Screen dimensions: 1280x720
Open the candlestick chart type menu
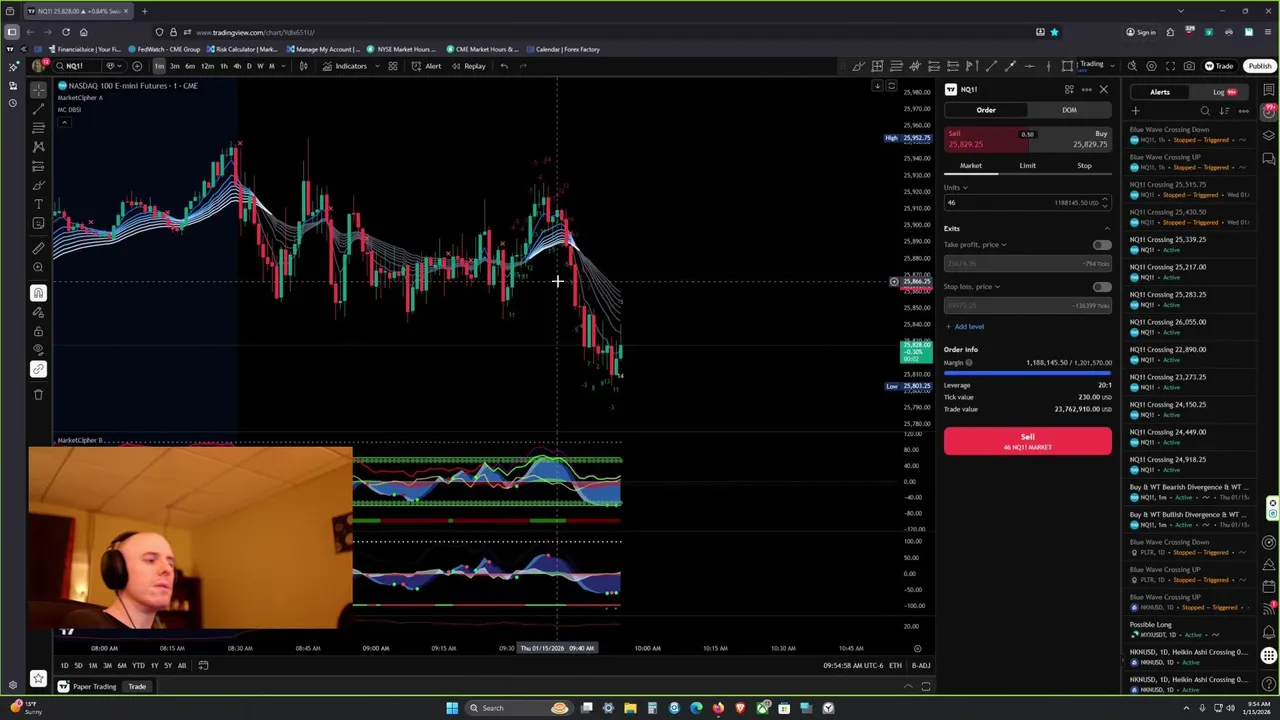tap(303, 66)
